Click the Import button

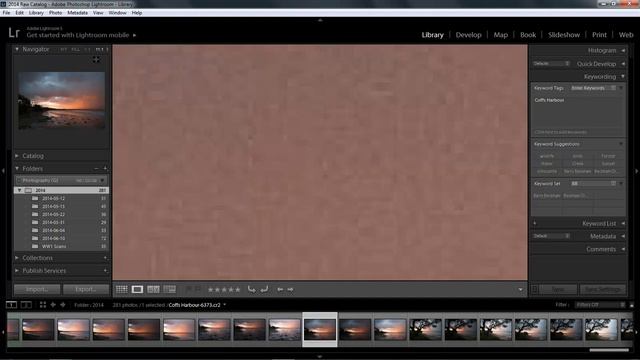pos(37,289)
